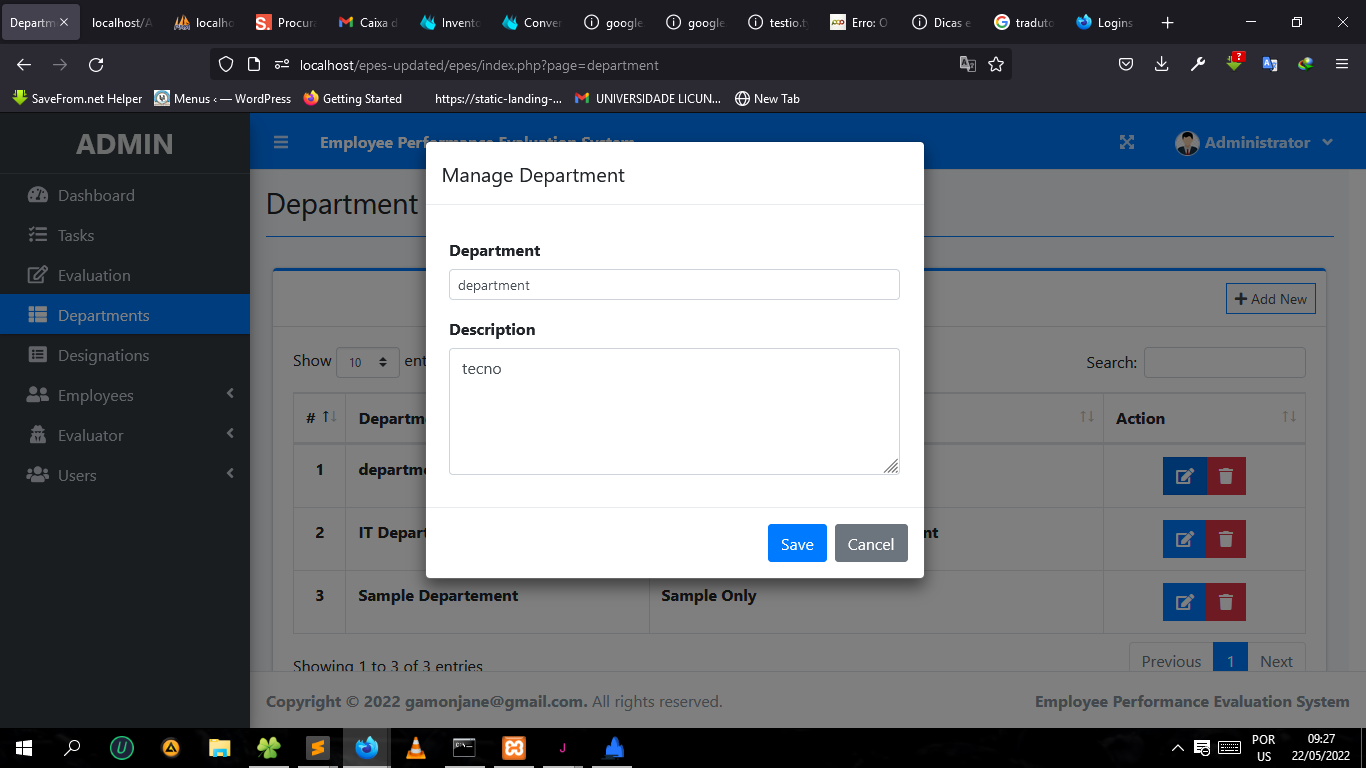
Task: Reload the page in the browser
Action: pos(96,65)
